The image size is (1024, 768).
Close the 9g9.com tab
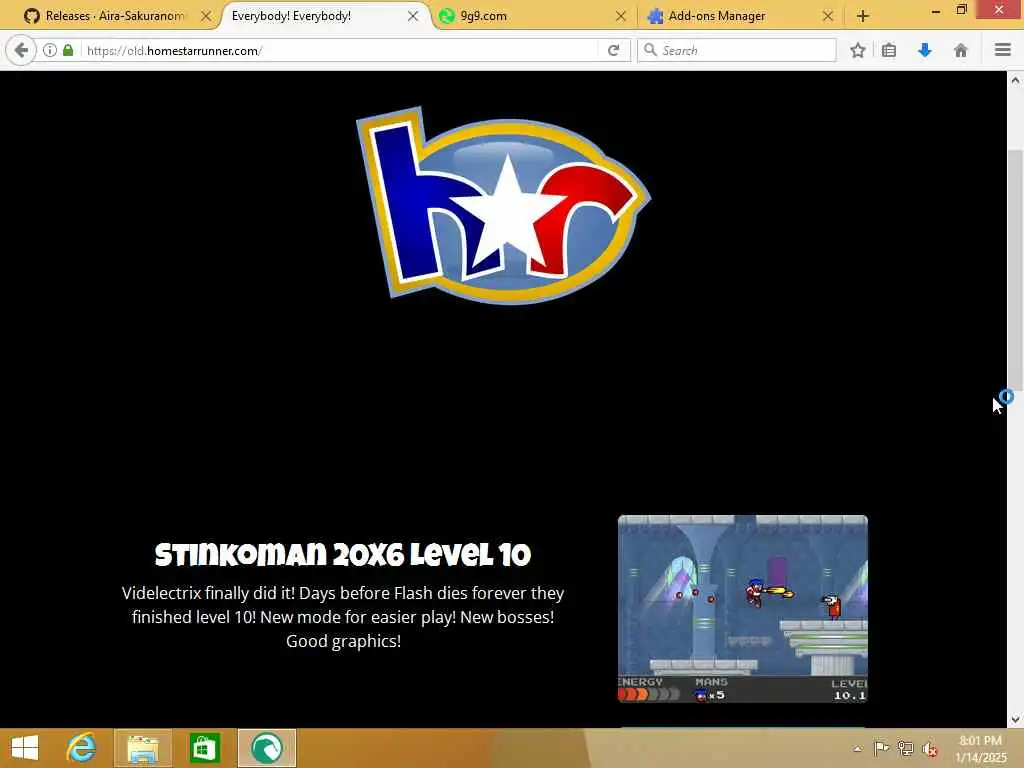click(x=620, y=16)
